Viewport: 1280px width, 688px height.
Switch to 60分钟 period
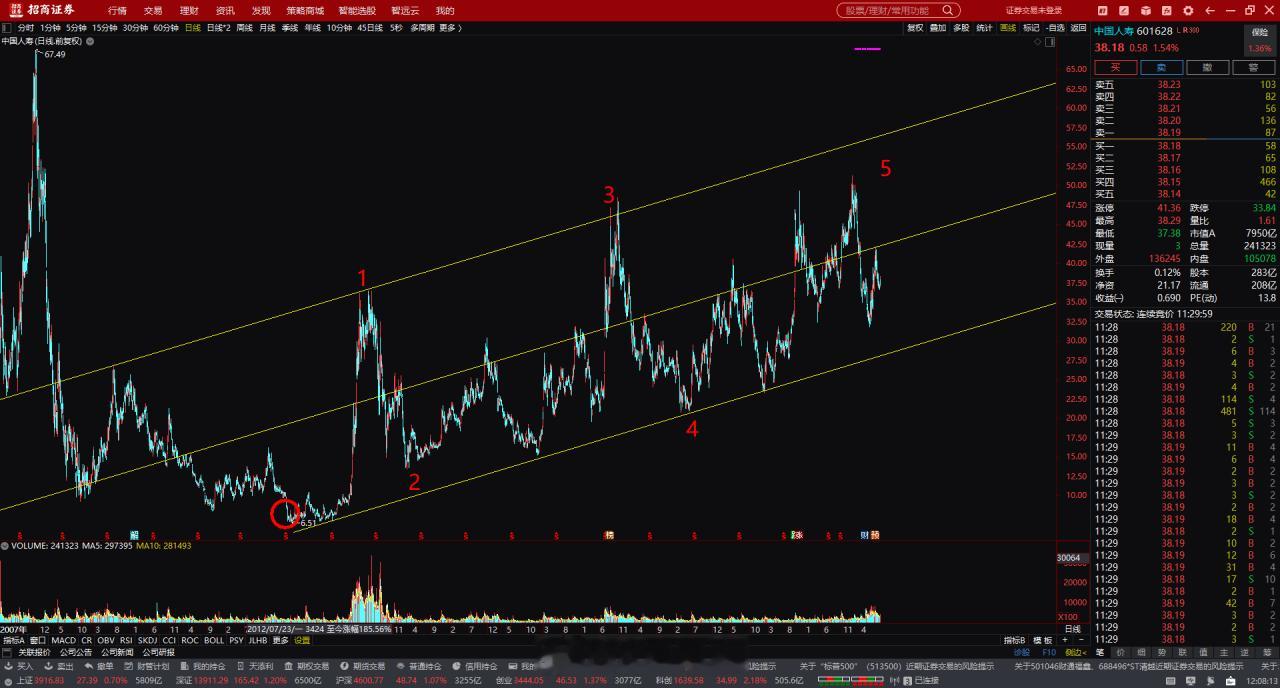coord(166,28)
